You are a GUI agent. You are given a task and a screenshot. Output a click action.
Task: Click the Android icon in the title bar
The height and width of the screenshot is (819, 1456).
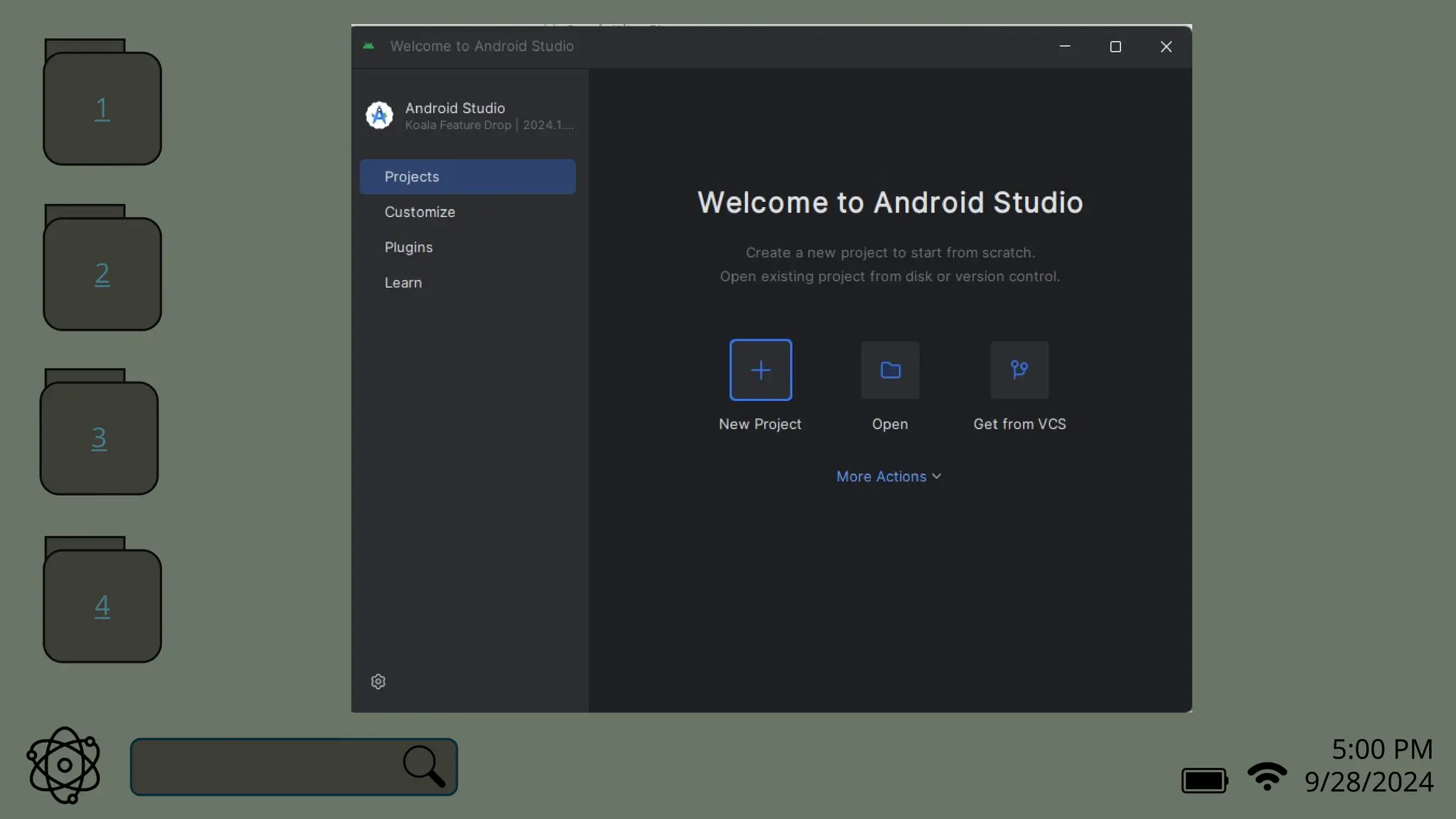tap(368, 46)
